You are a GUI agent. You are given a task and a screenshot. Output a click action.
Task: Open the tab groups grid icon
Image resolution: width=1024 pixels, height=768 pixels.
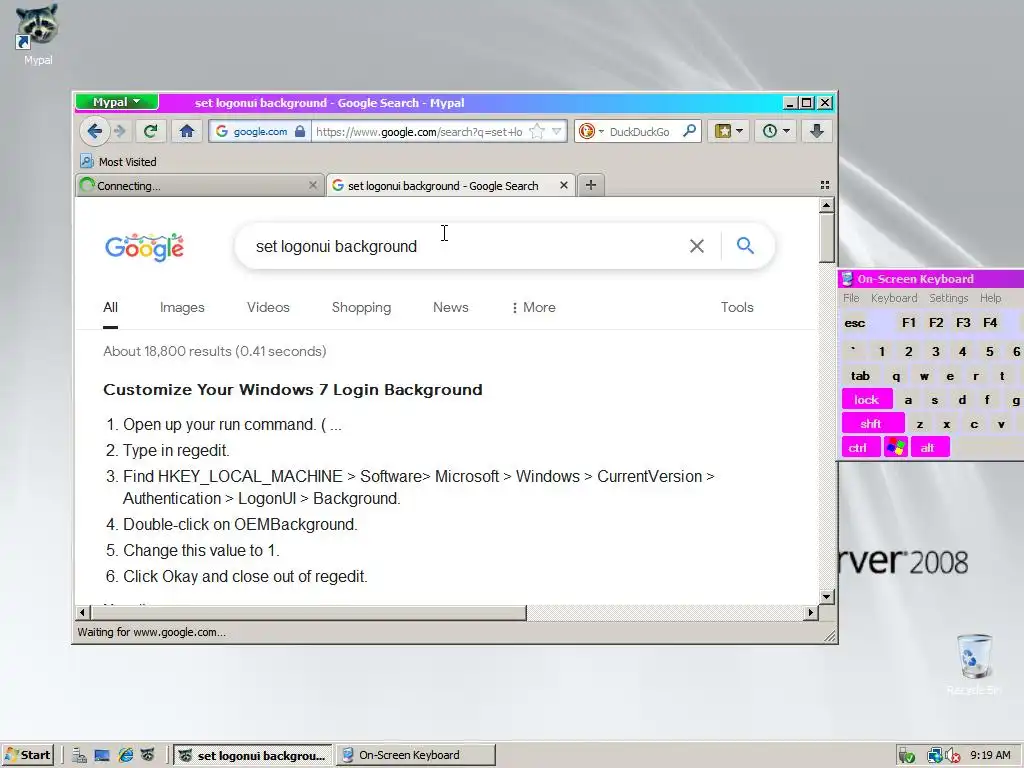coord(825,185)
